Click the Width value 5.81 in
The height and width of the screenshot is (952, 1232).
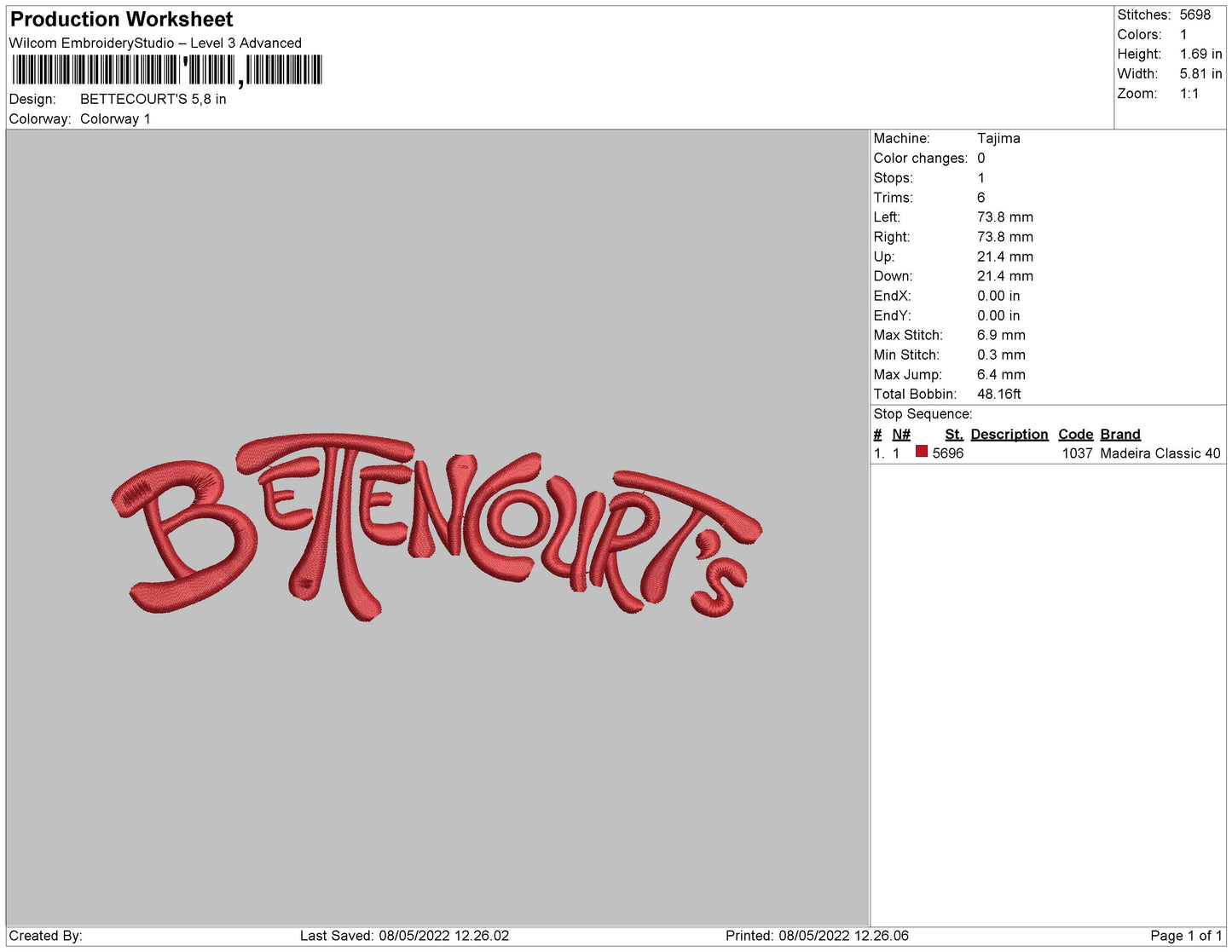point(1200,74)
